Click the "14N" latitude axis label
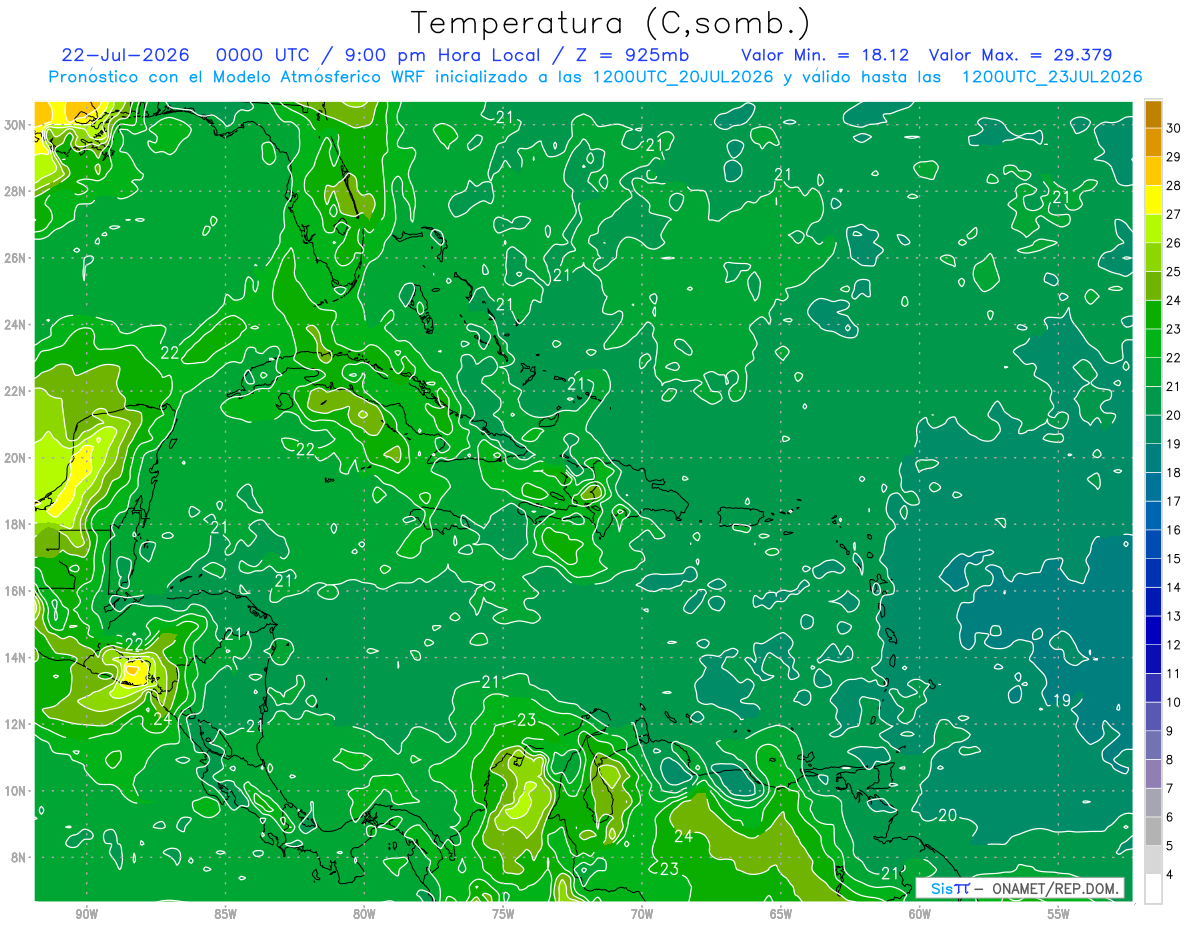1200x927 pixels. [x=16, y=657]
